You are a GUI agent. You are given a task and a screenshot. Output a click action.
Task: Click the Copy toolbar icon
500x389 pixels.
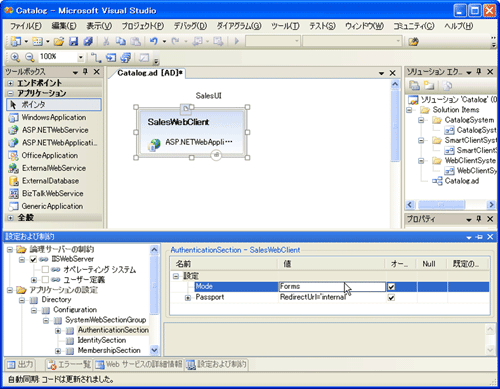(x=120, y=41)
